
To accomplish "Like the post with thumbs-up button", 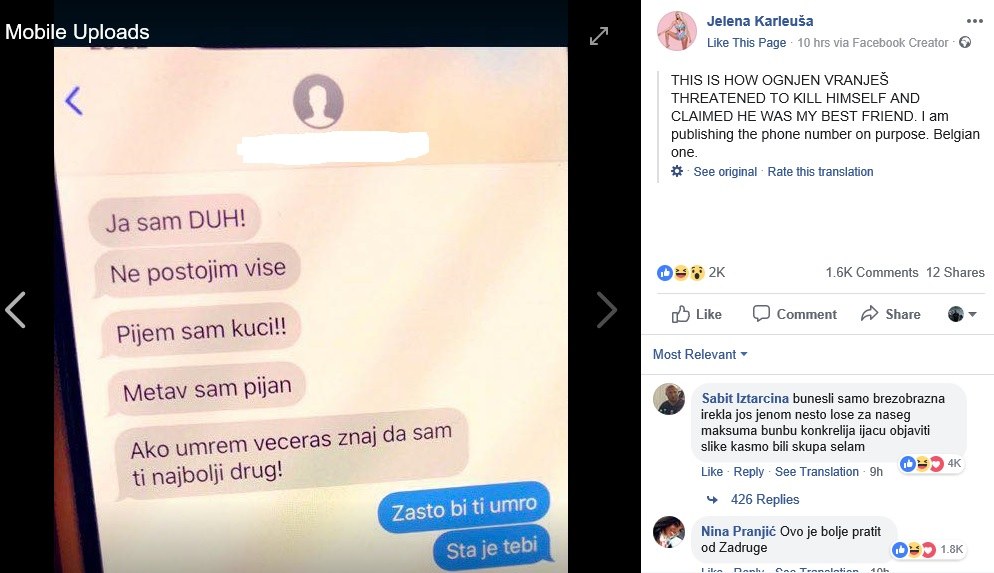I will (x=697, y=314).
